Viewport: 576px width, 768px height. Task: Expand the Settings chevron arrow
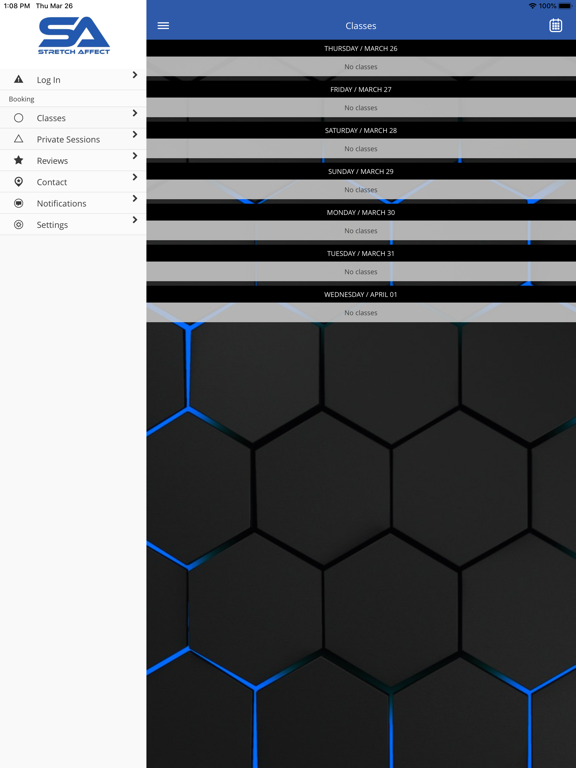[x=135, y=220]
